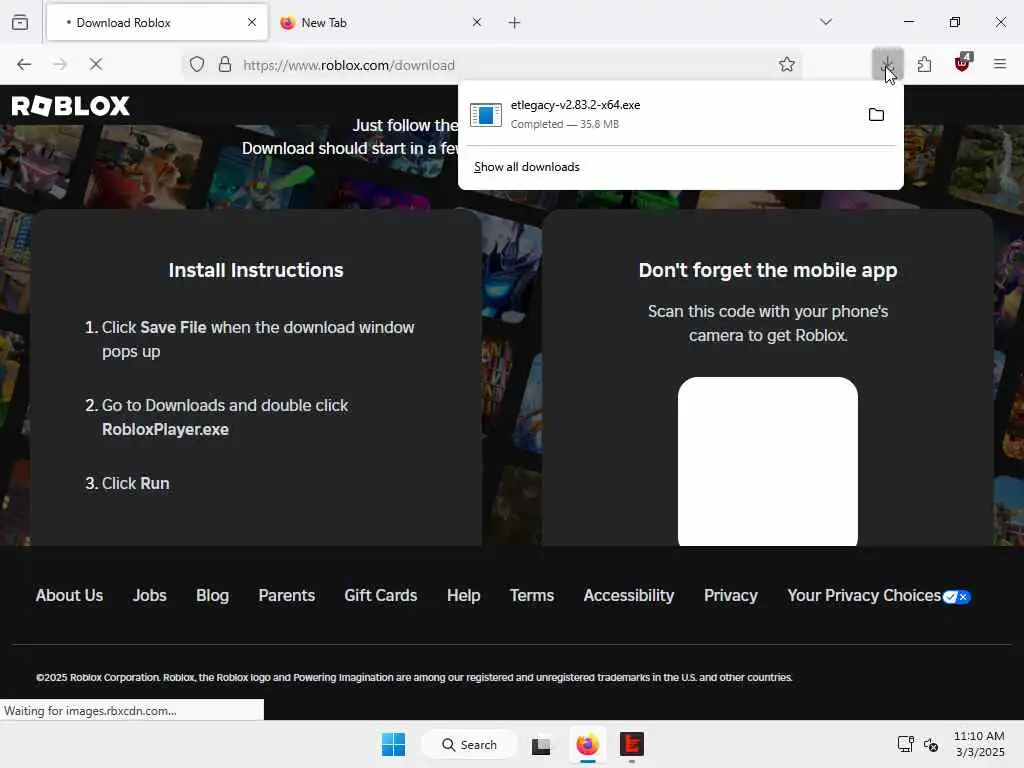Open the red ET Legacy taskbar app
The width and height of the screenshot is (1024, 768).
point(632,744)
